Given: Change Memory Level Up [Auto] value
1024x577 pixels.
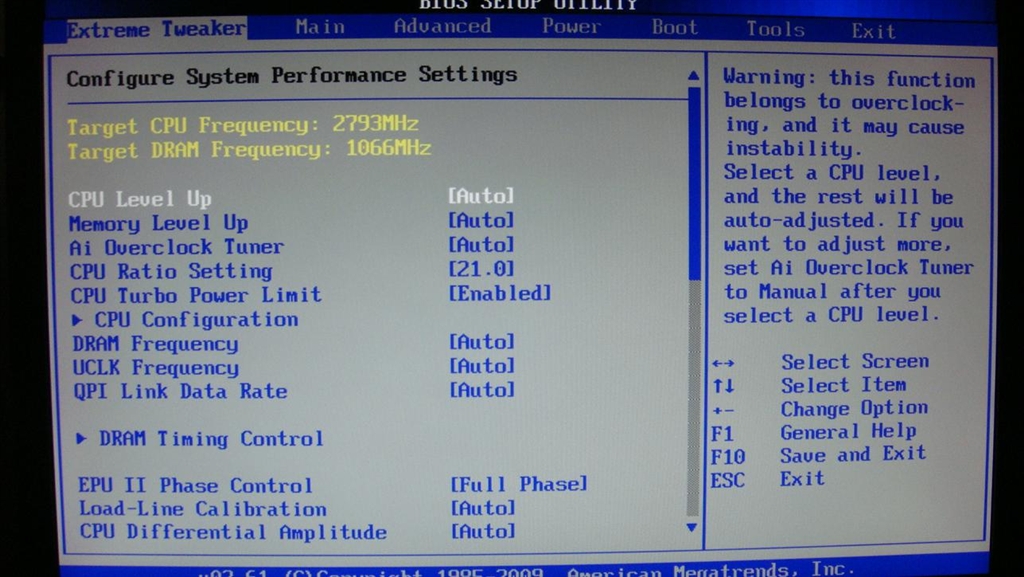Looking at the screenshot, I should [x=481, y=220].
